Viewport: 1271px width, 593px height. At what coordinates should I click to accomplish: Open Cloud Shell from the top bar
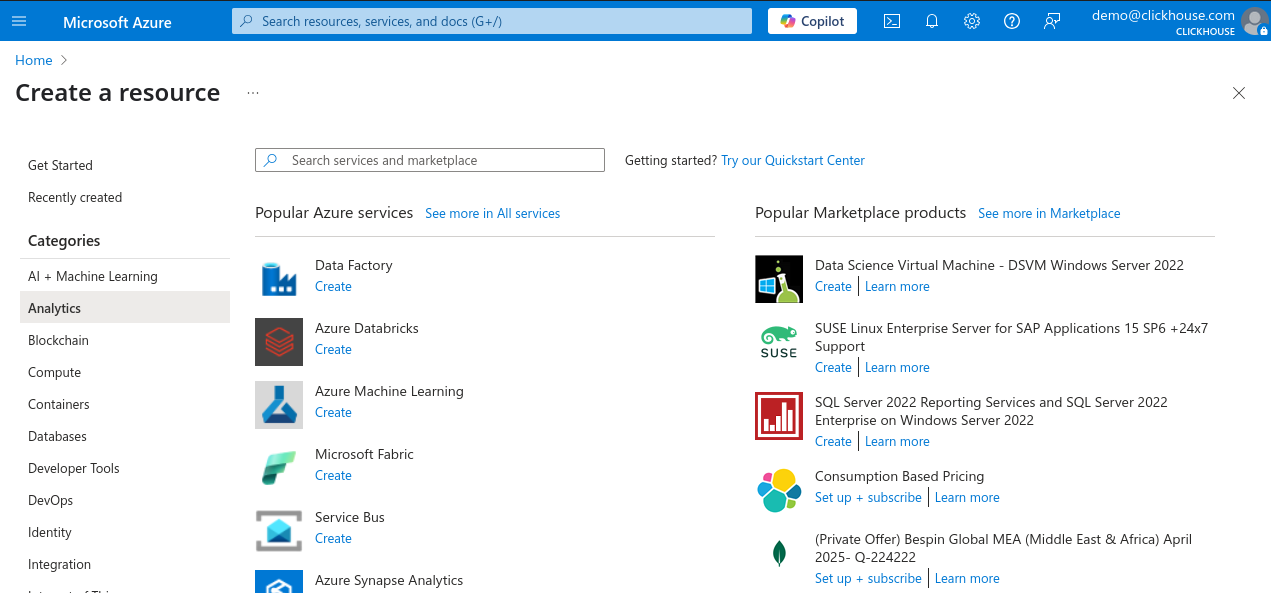point(891,20)
